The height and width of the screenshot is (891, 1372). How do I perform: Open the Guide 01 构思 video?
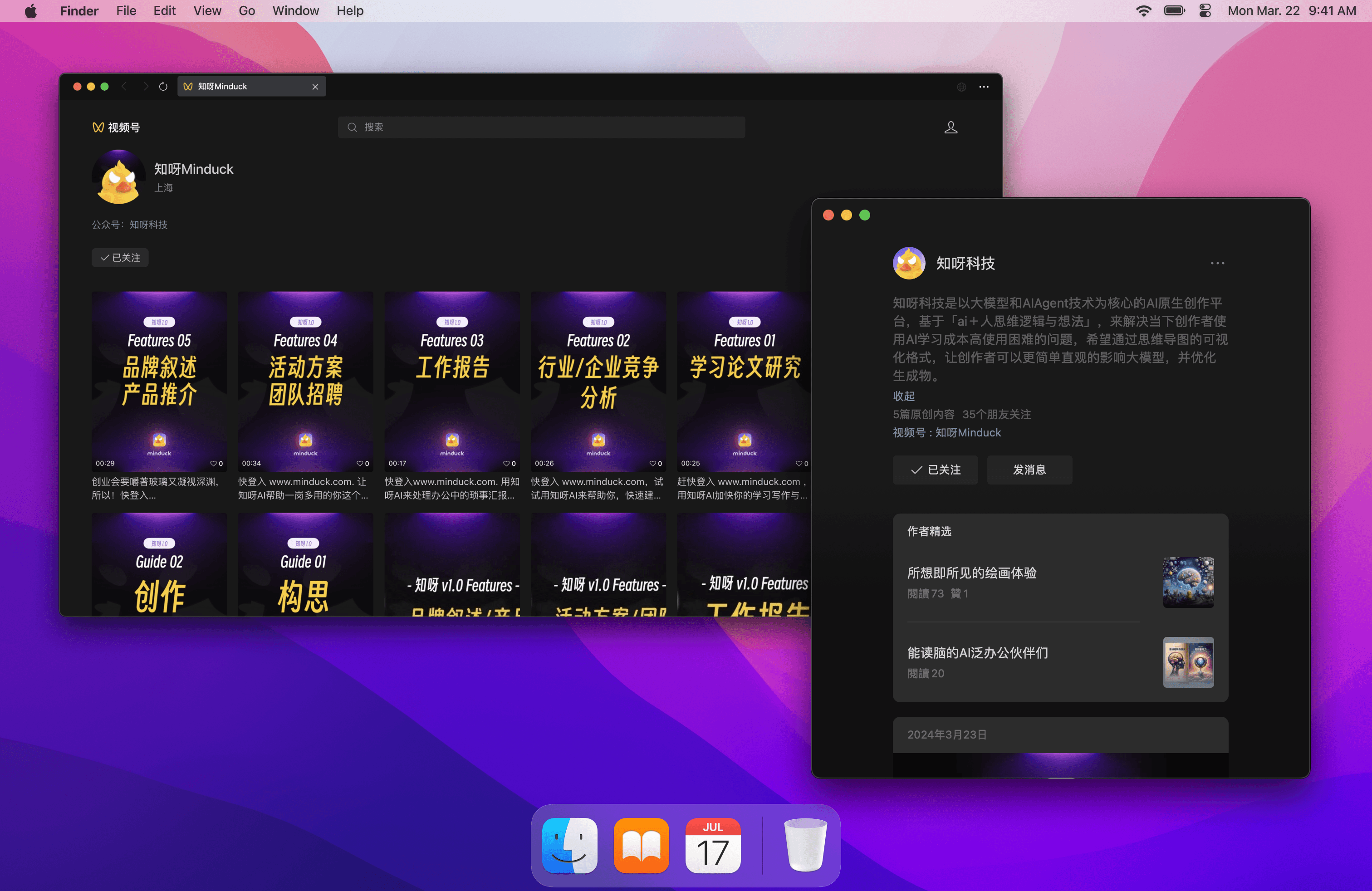tap(305, 564)
